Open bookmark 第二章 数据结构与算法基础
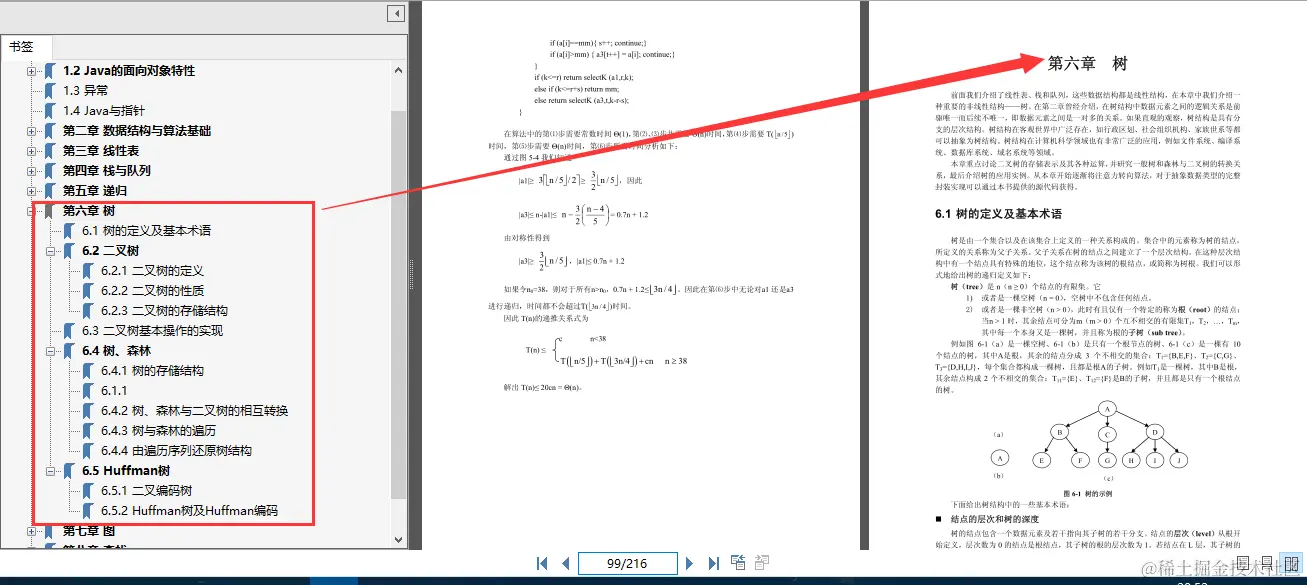Screen dimensions: 1307x585 pyautogui.click(x=137, y=131)
